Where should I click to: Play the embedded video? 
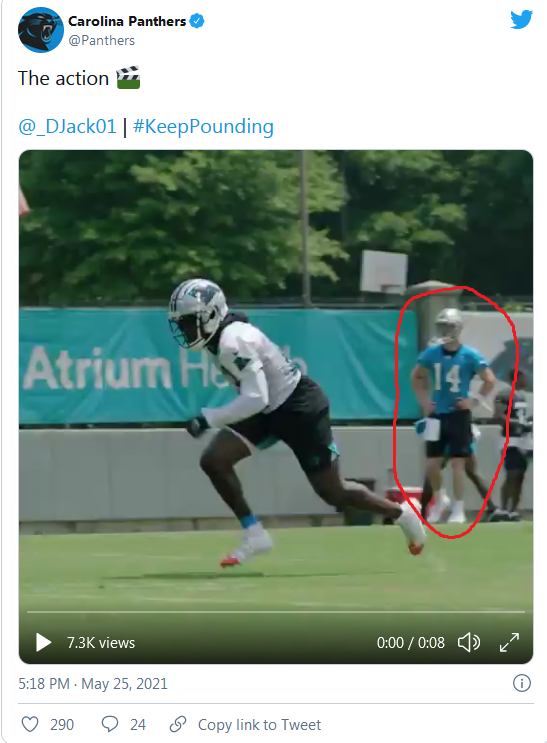click(43, 643)
